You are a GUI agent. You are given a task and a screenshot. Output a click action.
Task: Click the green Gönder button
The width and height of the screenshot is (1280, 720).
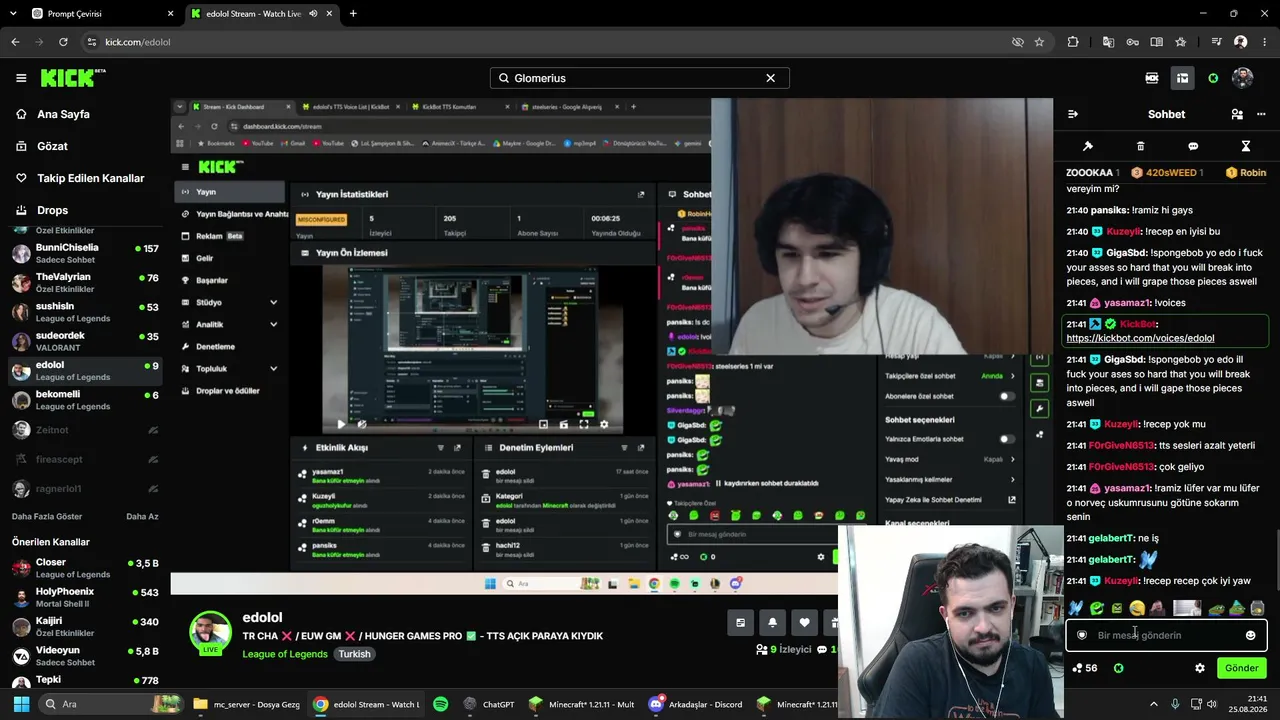tap(1241, 668)
